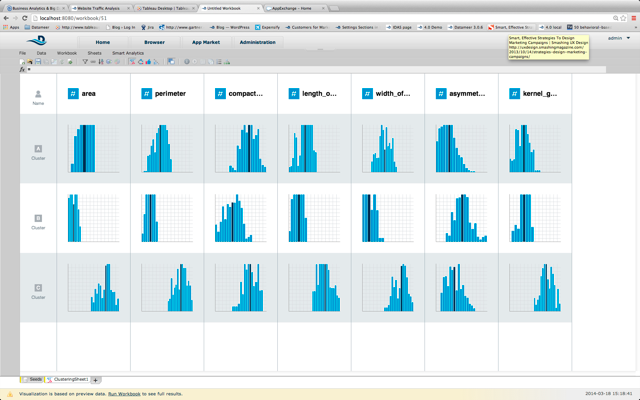The width and height of the screenshot is (640, 400).
Task: Click the thumbs-up recommendation icon
Action: pos(148,62)
